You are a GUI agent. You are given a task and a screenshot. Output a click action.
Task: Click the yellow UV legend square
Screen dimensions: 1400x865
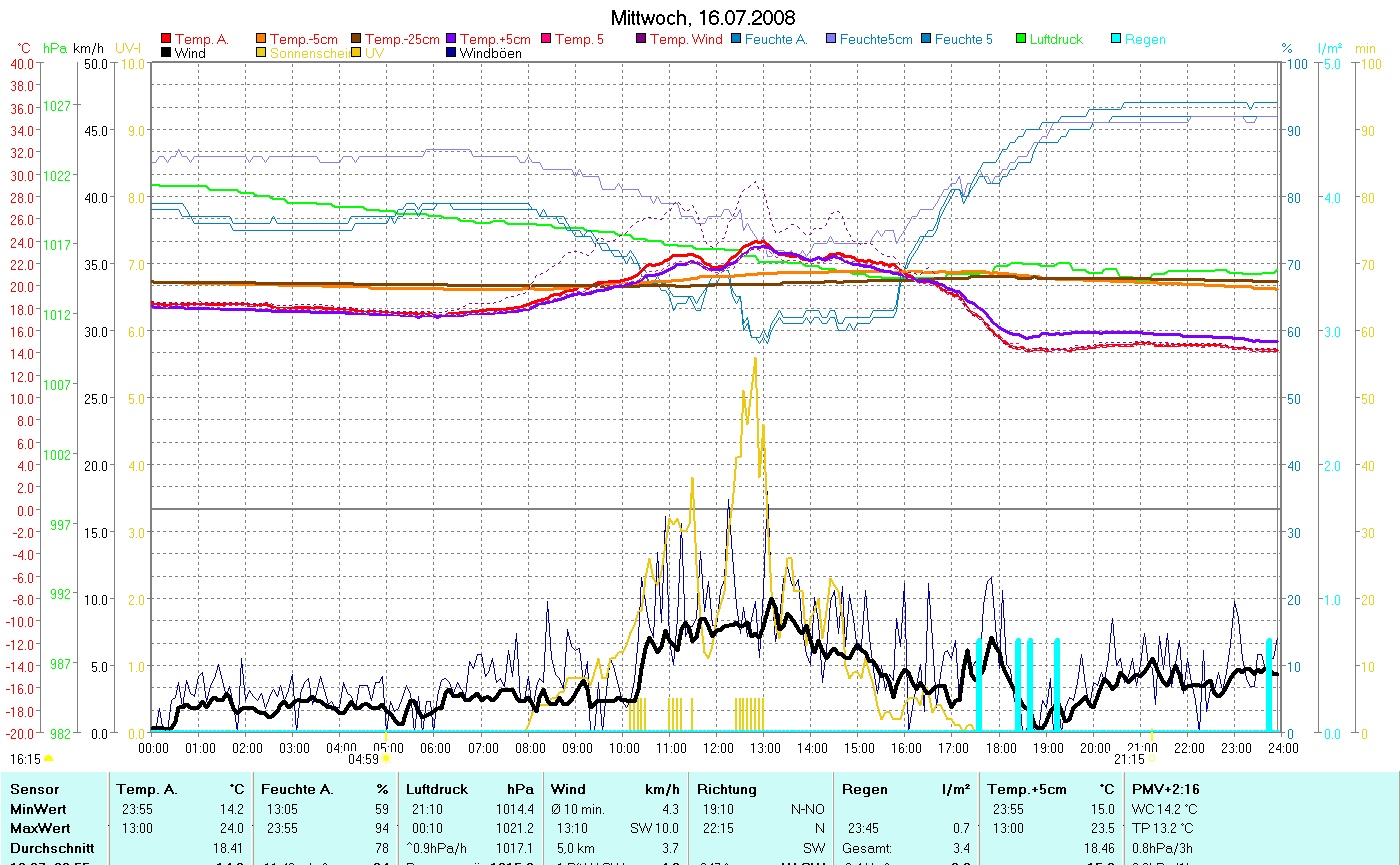(357, 53)
